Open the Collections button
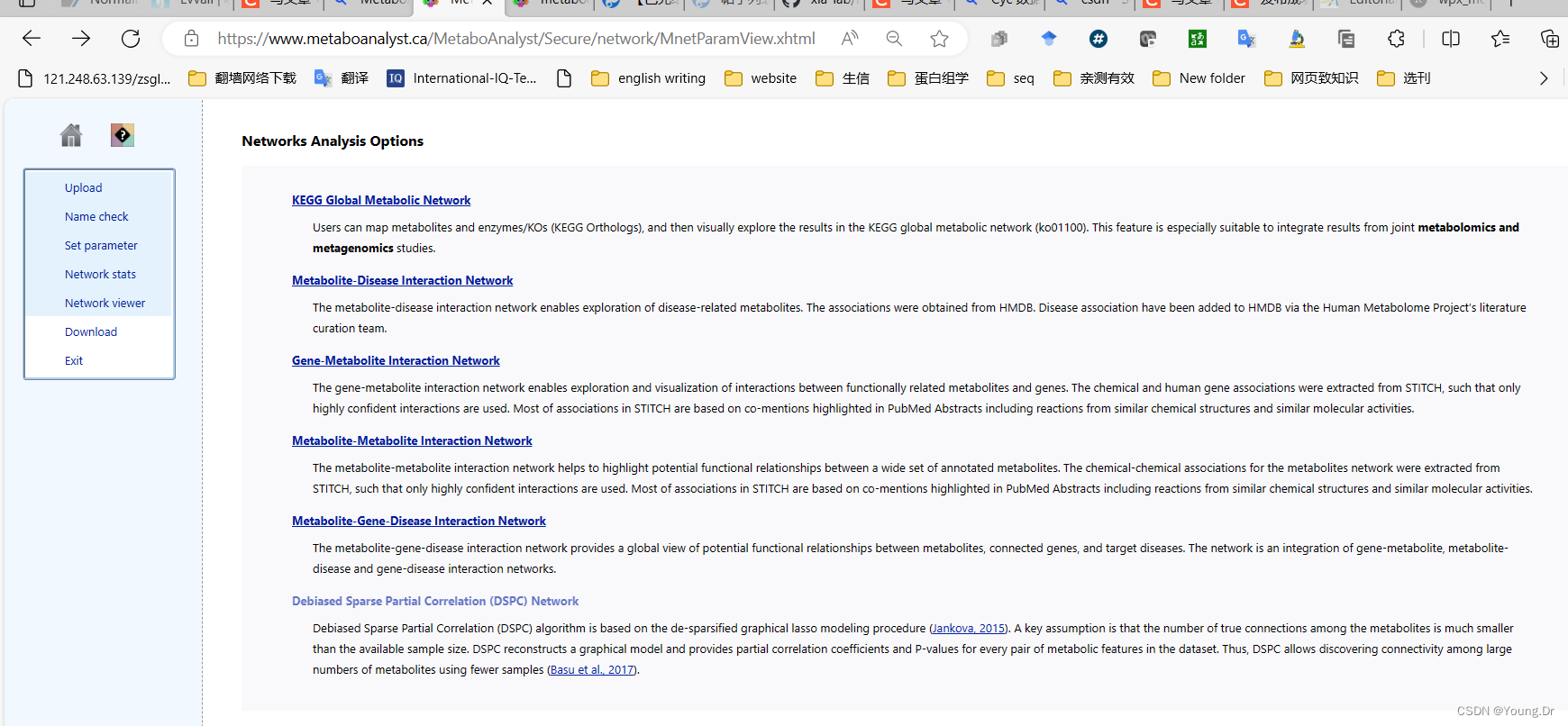The image size is (1568, 726). pos(1550,39)
